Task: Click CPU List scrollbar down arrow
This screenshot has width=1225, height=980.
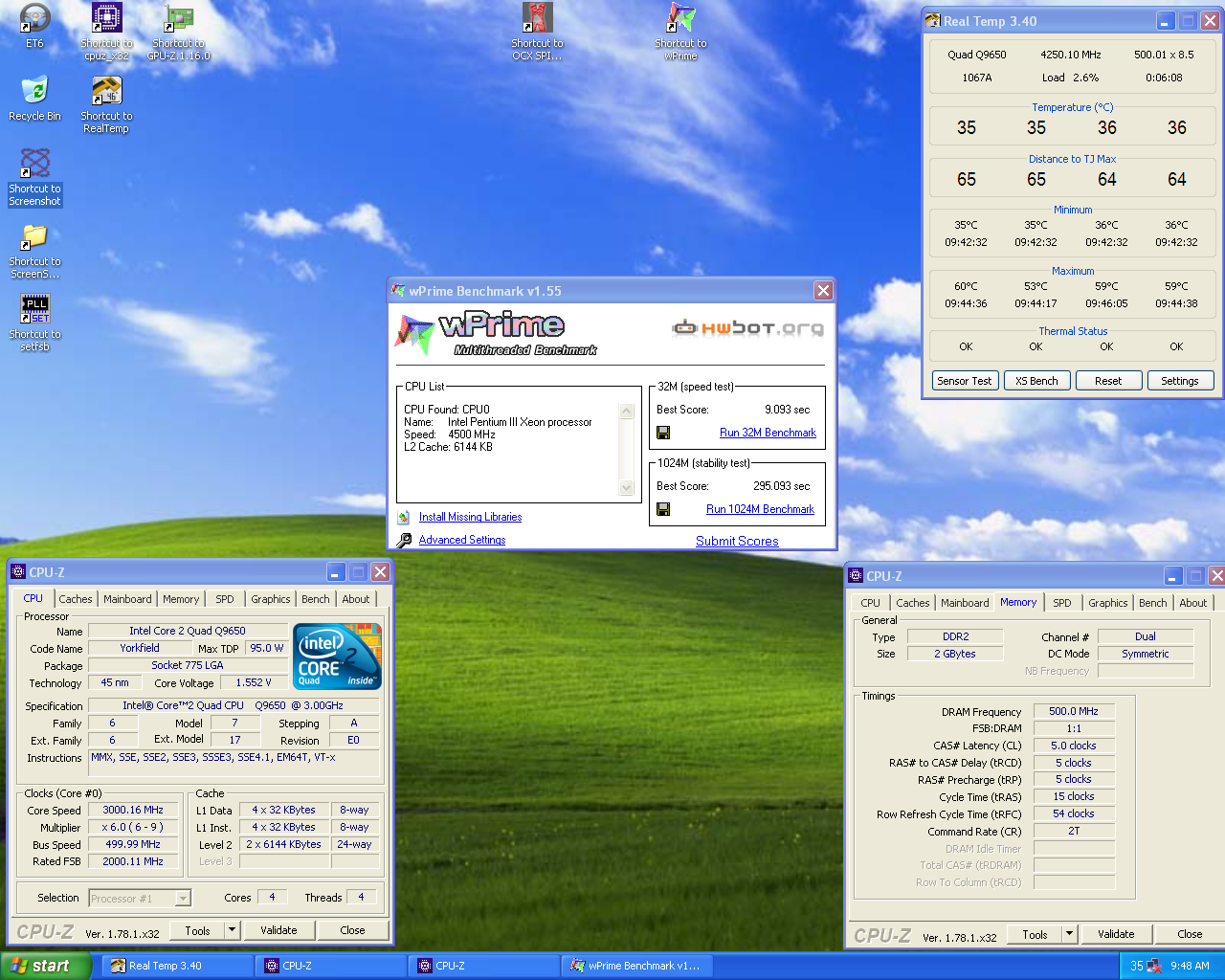Action: [627, 488]
